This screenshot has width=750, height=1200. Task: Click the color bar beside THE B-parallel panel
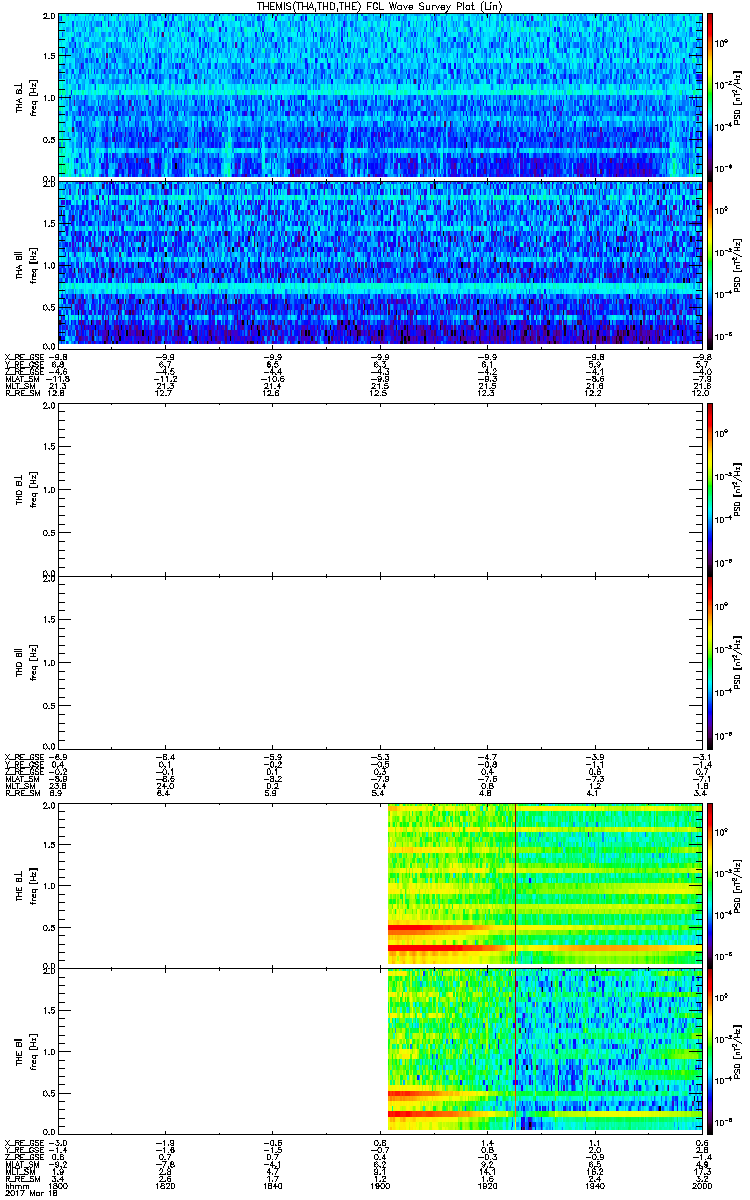(x=710, y=1049)
